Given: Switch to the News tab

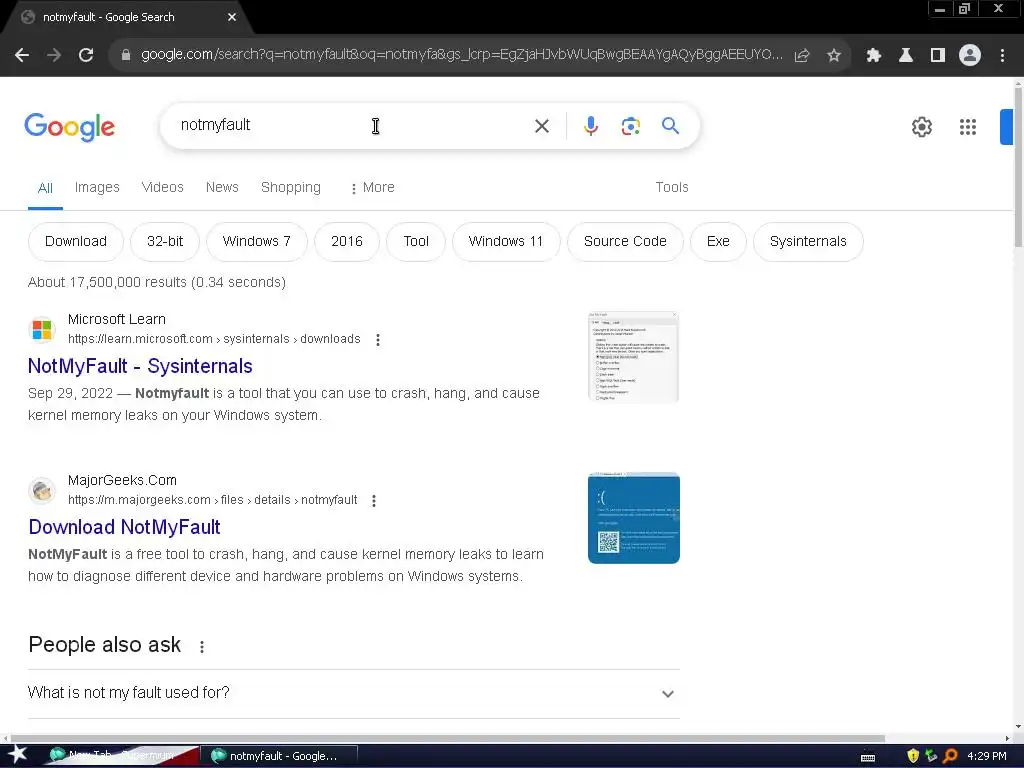Looking at the screenshot, I should click(x=222, y=187).
